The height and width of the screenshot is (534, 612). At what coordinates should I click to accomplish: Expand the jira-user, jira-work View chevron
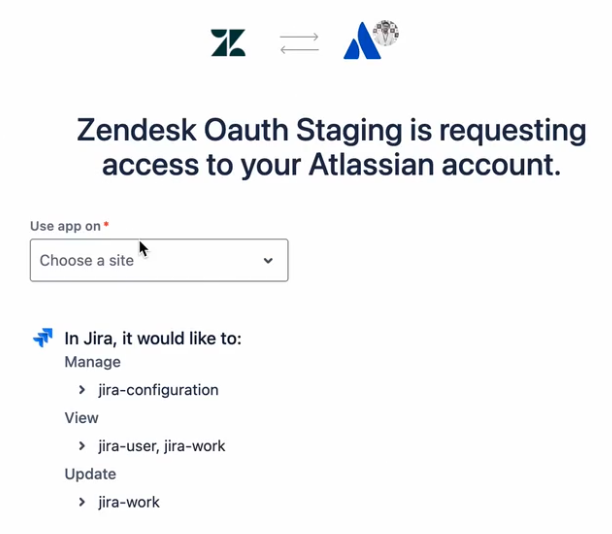(x=82, y=446)
